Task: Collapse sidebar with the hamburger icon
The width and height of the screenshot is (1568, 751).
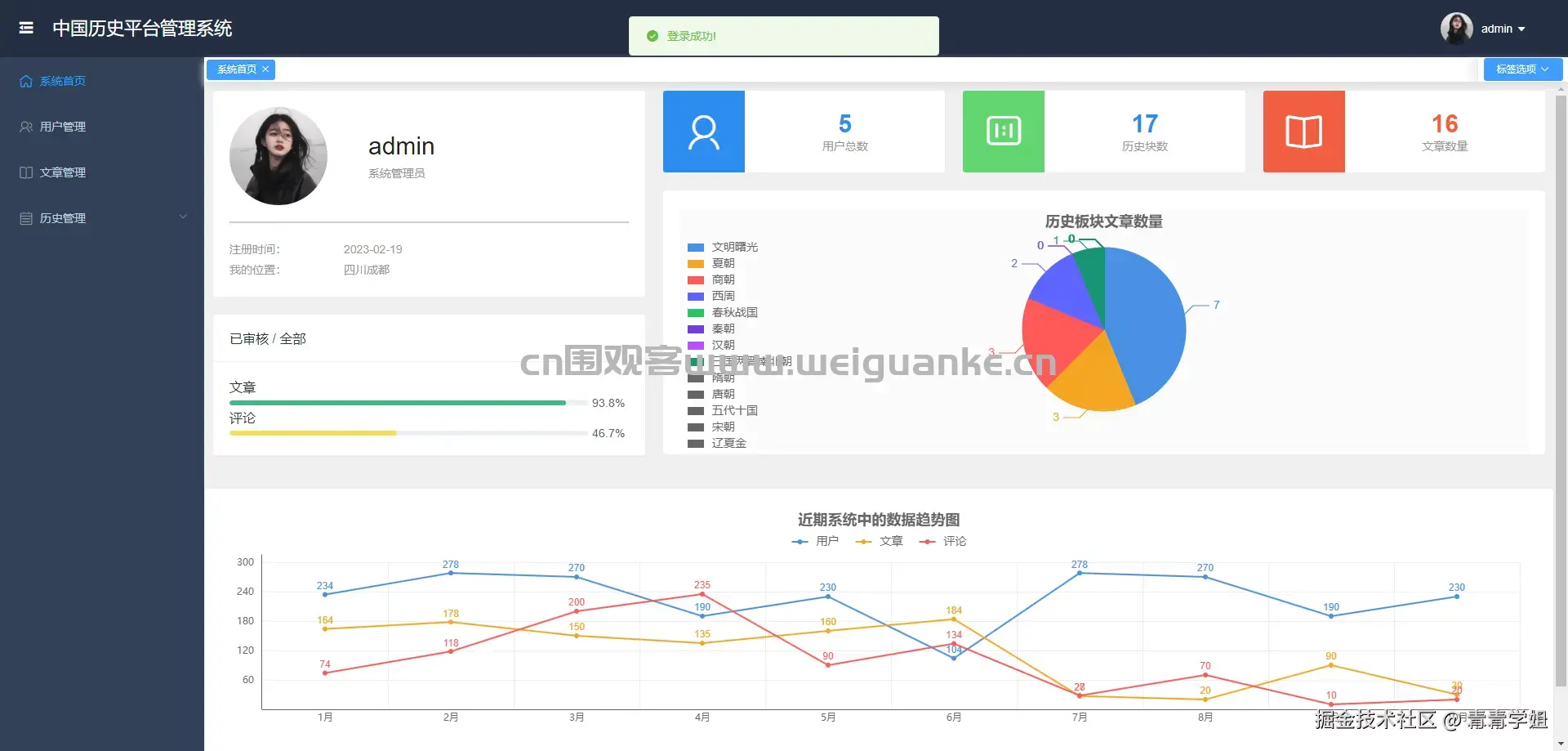Action: (26, 28)
